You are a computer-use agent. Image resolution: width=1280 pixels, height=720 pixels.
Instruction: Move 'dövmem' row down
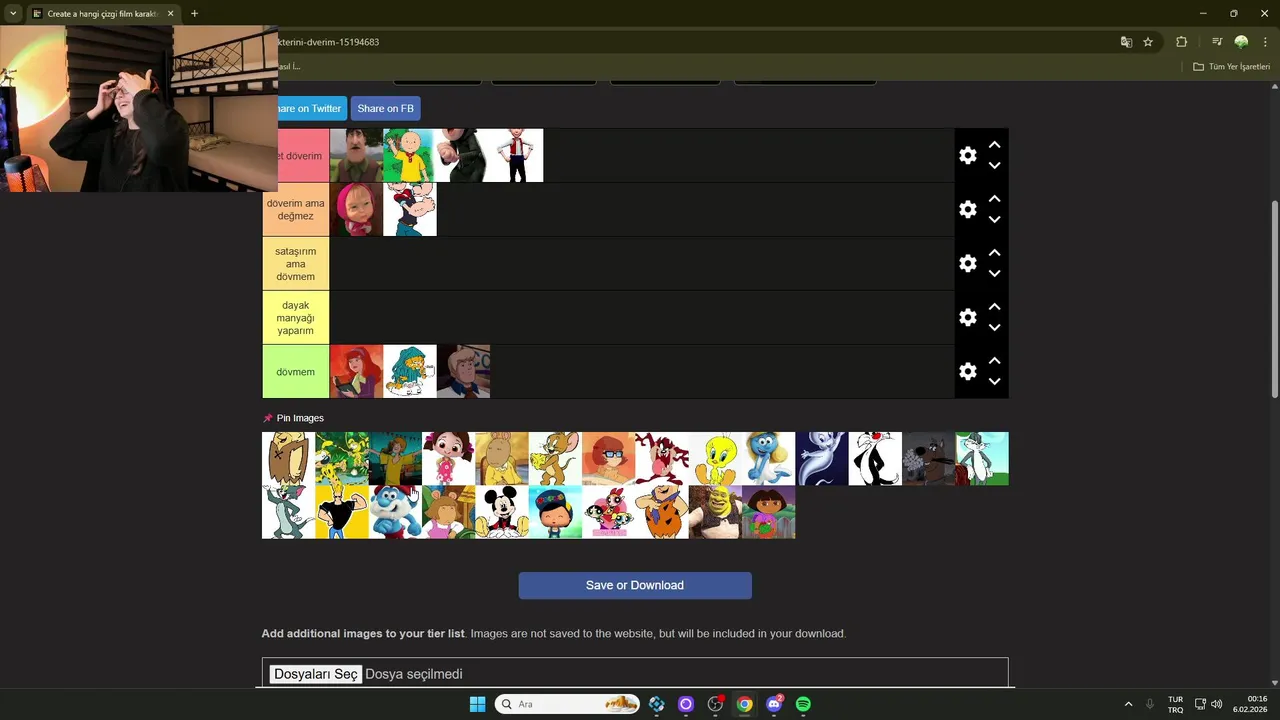(994, 382)
